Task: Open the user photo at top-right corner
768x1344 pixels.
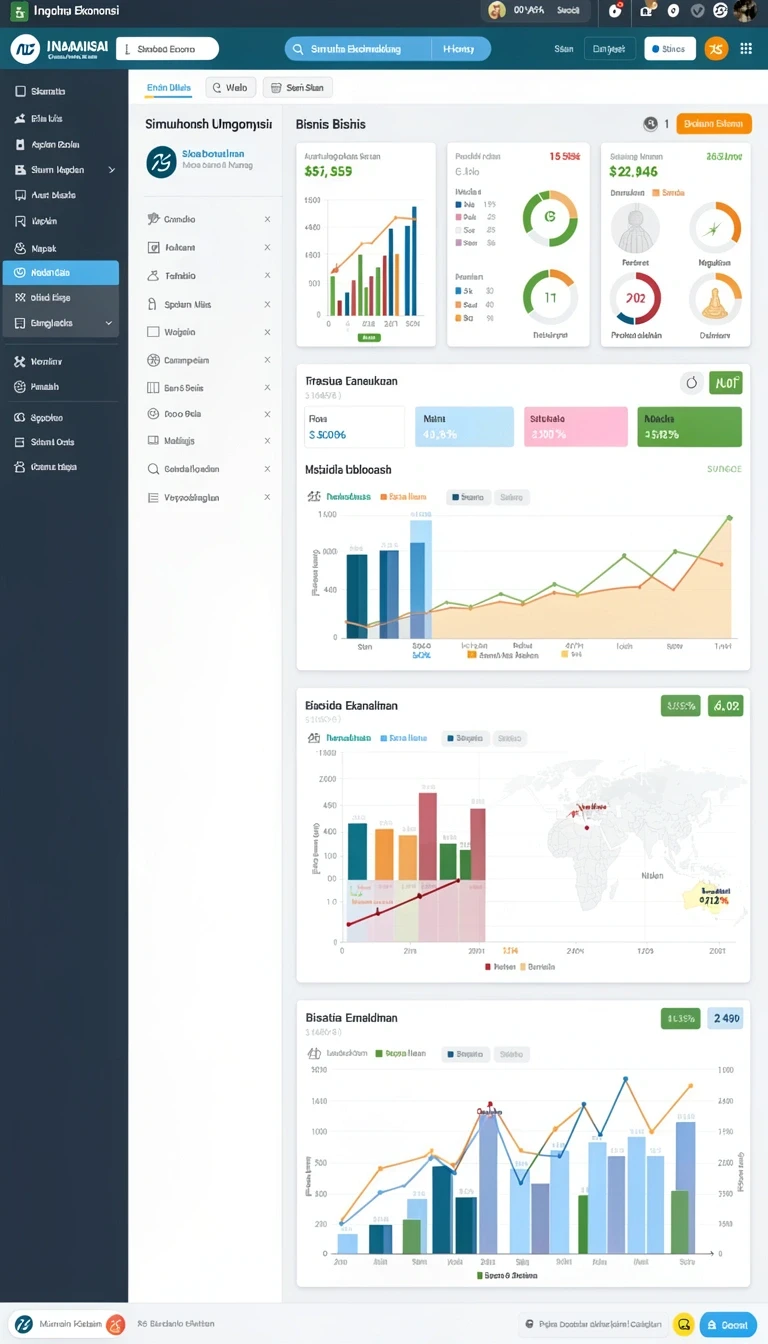Action: point(744,10)
